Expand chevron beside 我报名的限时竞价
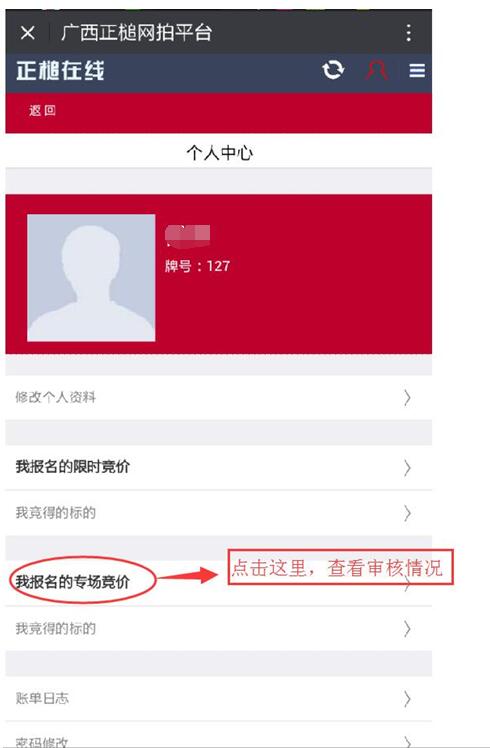Viewport: 490px width, 748px height. coord(407,468)
